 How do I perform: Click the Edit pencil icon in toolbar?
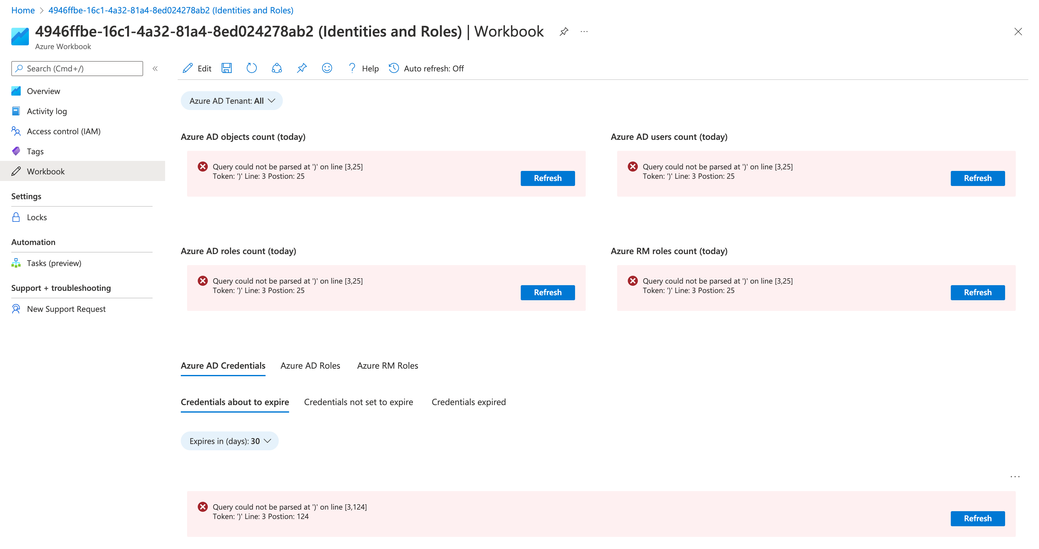click(x=188, y=68)
